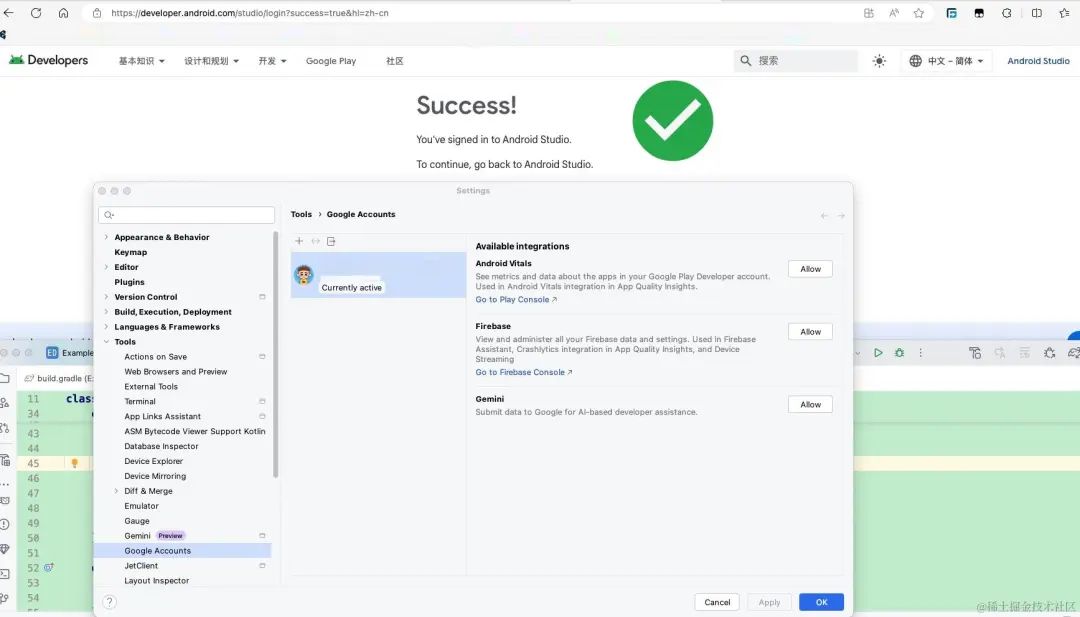Click the add account plus icon
1080x617 pixels.
pos(299,241)
